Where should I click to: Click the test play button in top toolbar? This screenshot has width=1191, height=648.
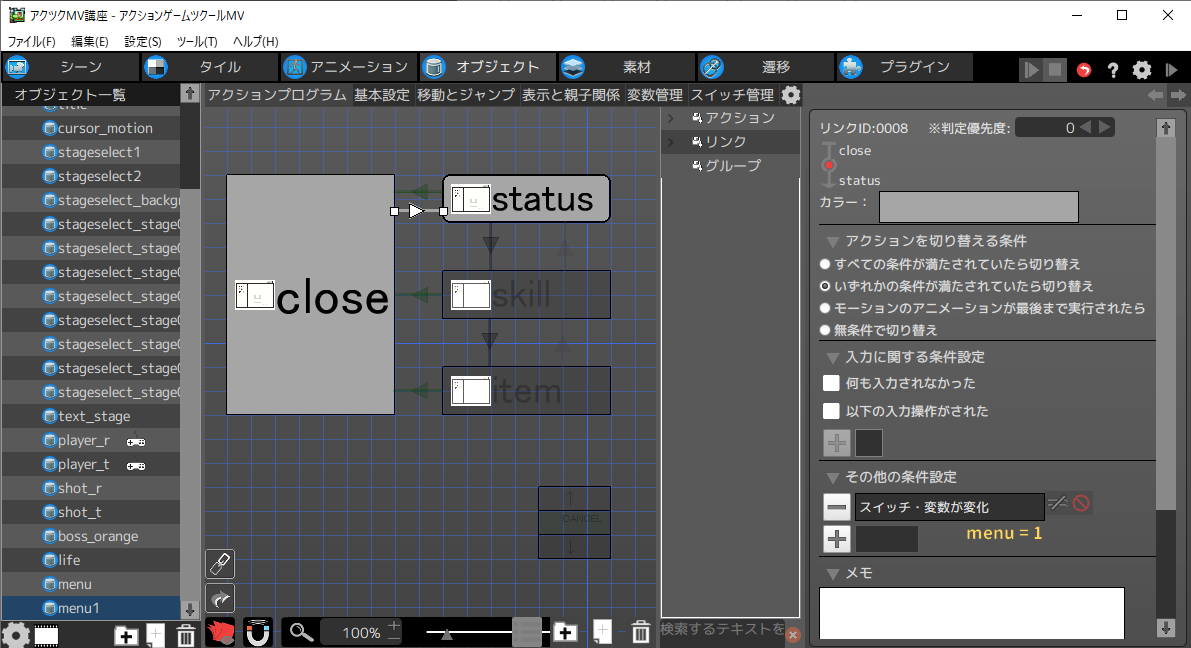[x=1031, y=70]
